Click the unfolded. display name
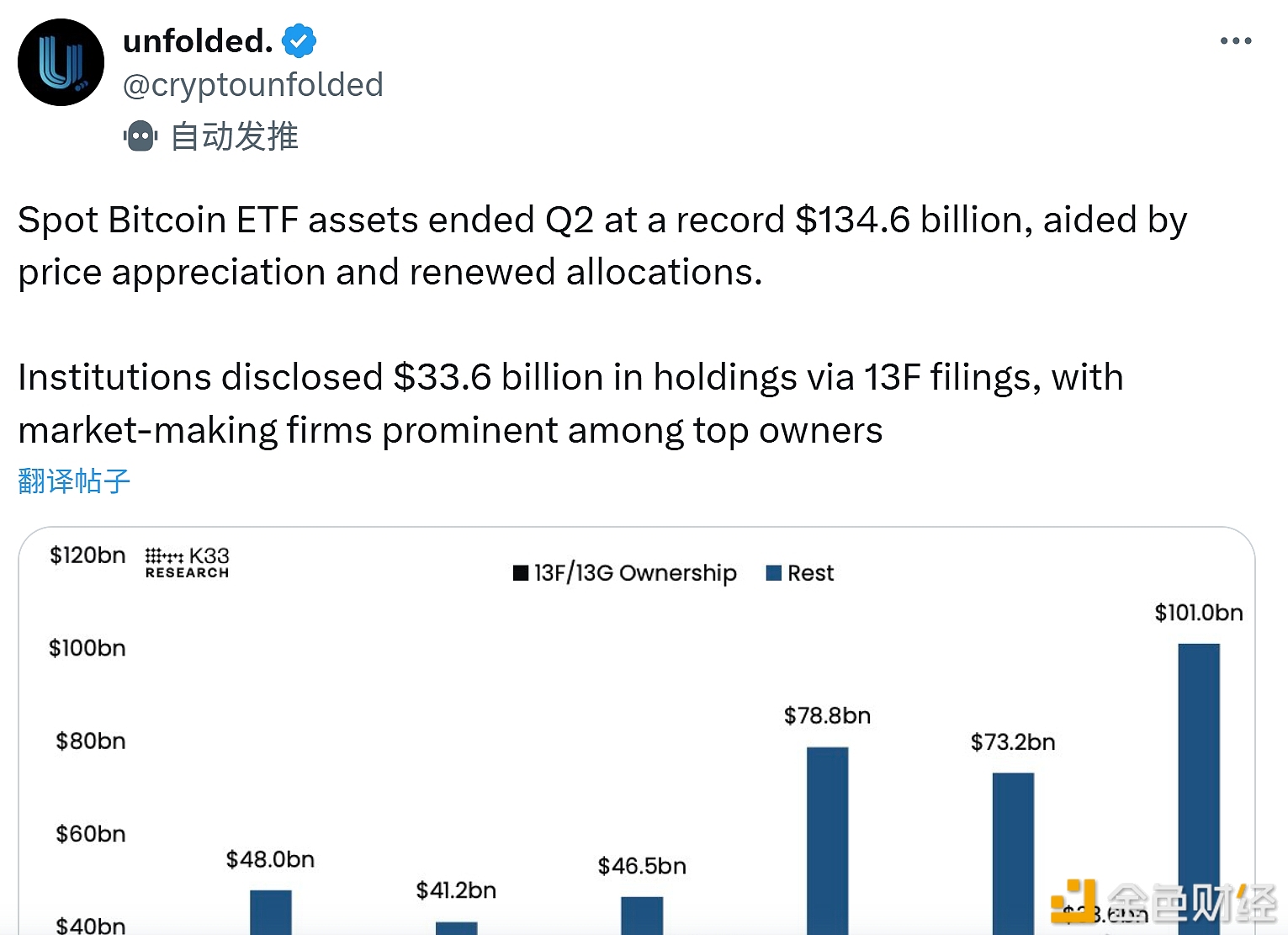 pyautogui.click(x=198, y=40)
